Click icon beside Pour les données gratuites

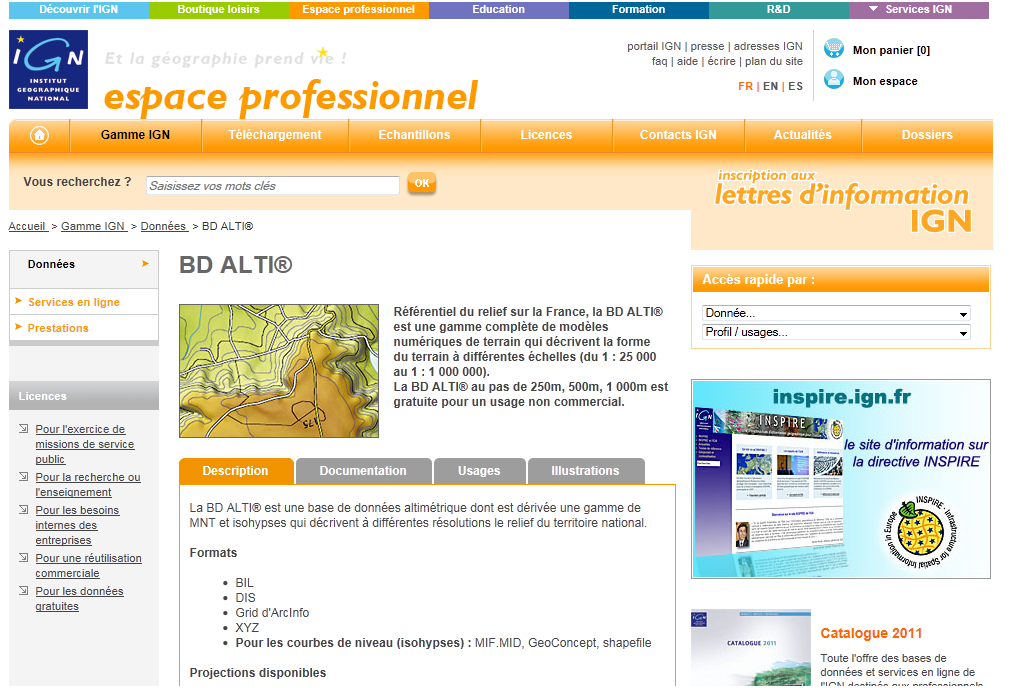tap(24, 590)
